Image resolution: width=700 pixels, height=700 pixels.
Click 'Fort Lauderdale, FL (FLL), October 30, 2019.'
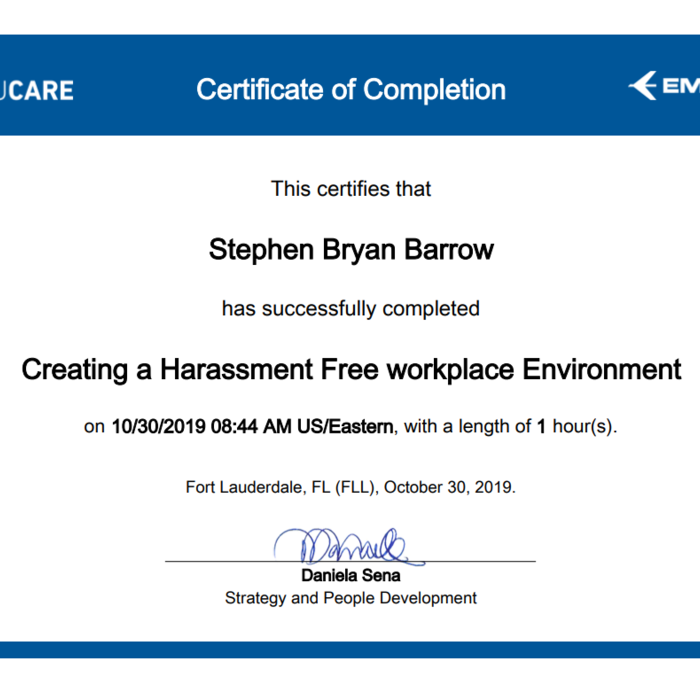350,487
